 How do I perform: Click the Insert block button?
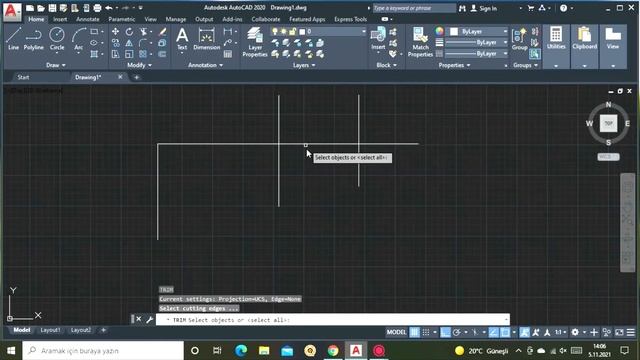(x=378, y=39)
